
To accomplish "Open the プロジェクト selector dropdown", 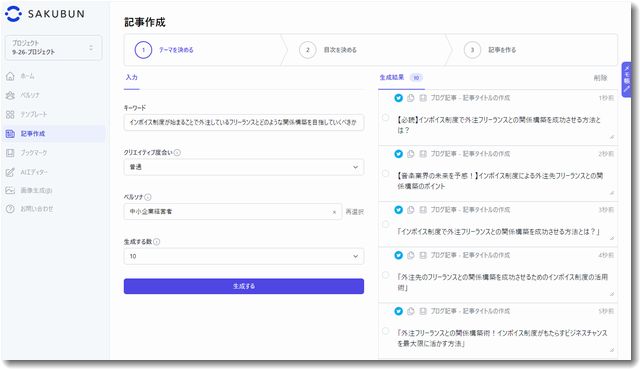I will [53, 48].
